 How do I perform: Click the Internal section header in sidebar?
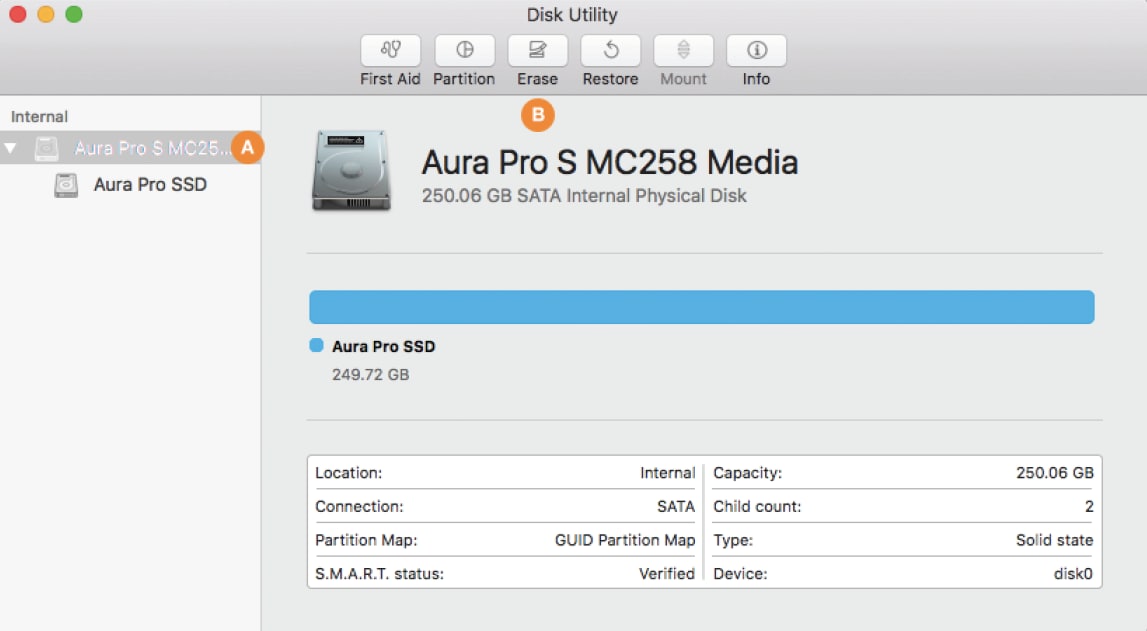point(40,117)
